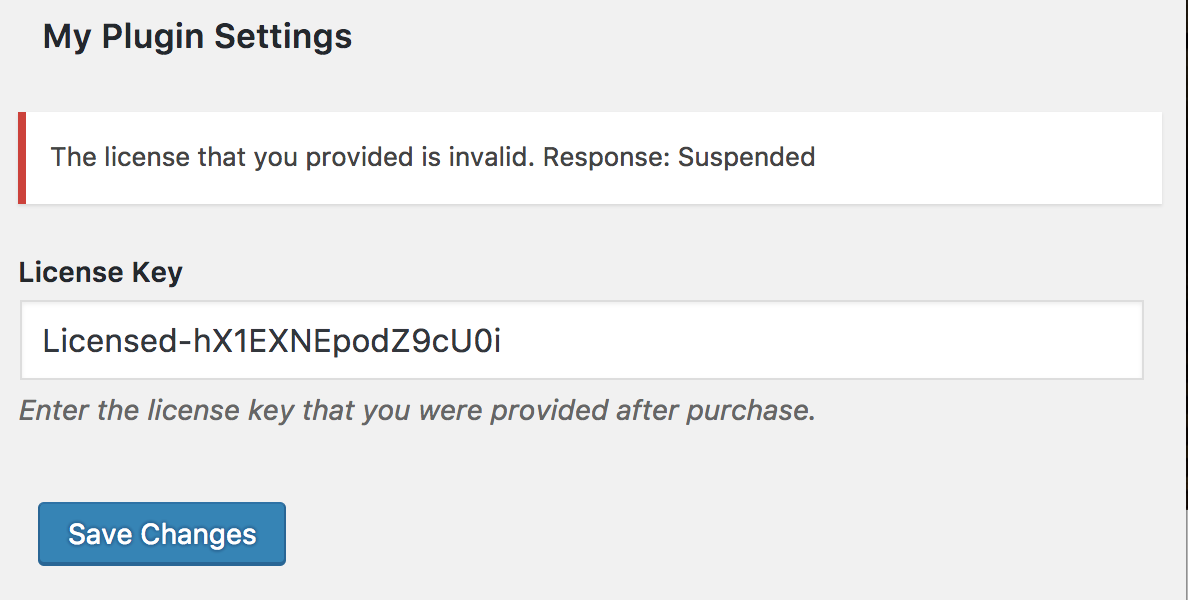Click the italic license key description text
This screenshot has width=1188, height=600.
point(417,411)
